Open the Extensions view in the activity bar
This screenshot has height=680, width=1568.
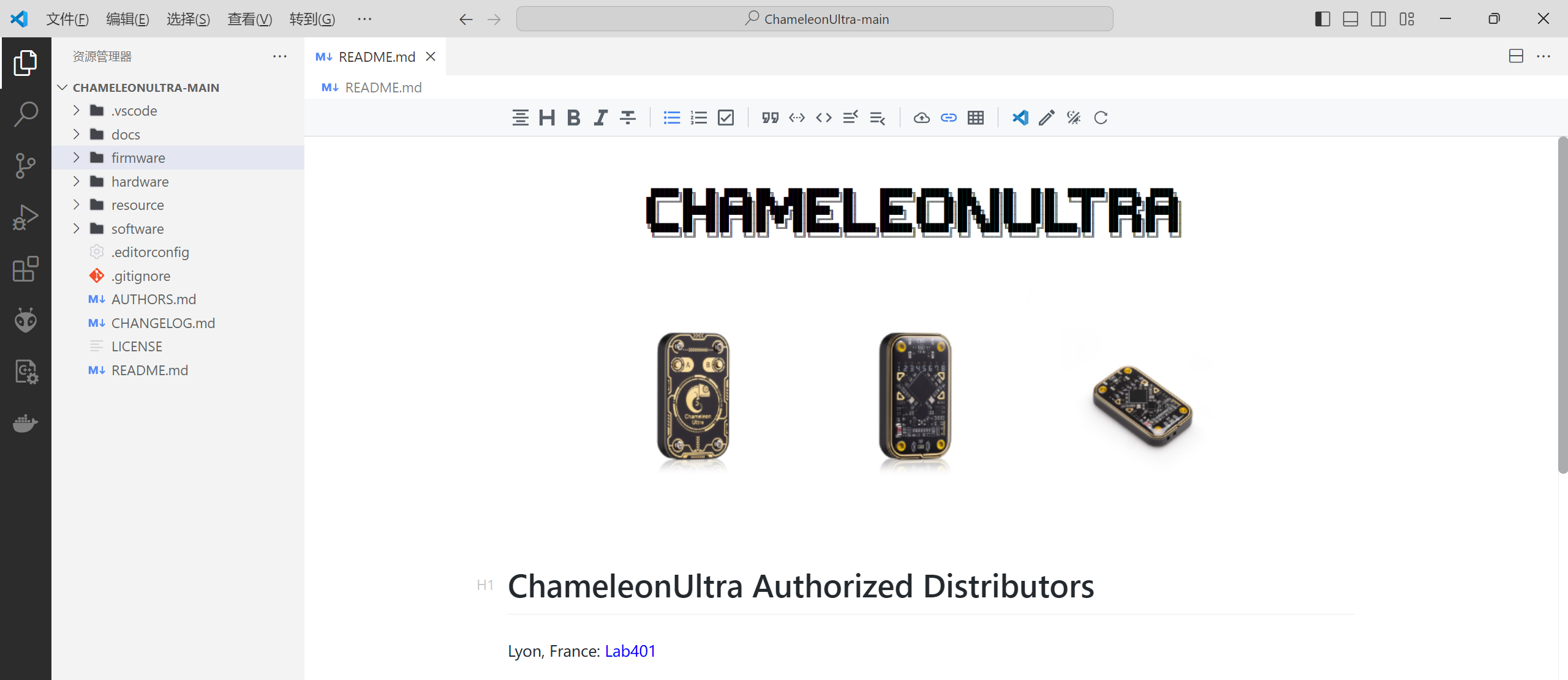[x=26, y=269]
